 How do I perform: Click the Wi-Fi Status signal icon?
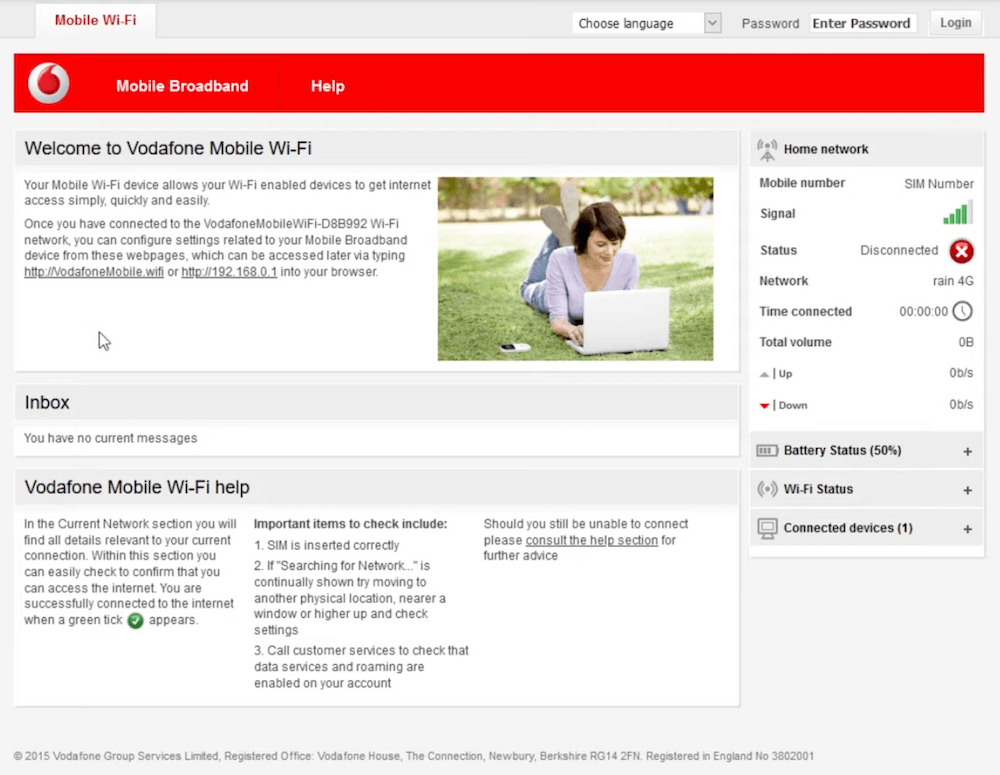(767, 490)
